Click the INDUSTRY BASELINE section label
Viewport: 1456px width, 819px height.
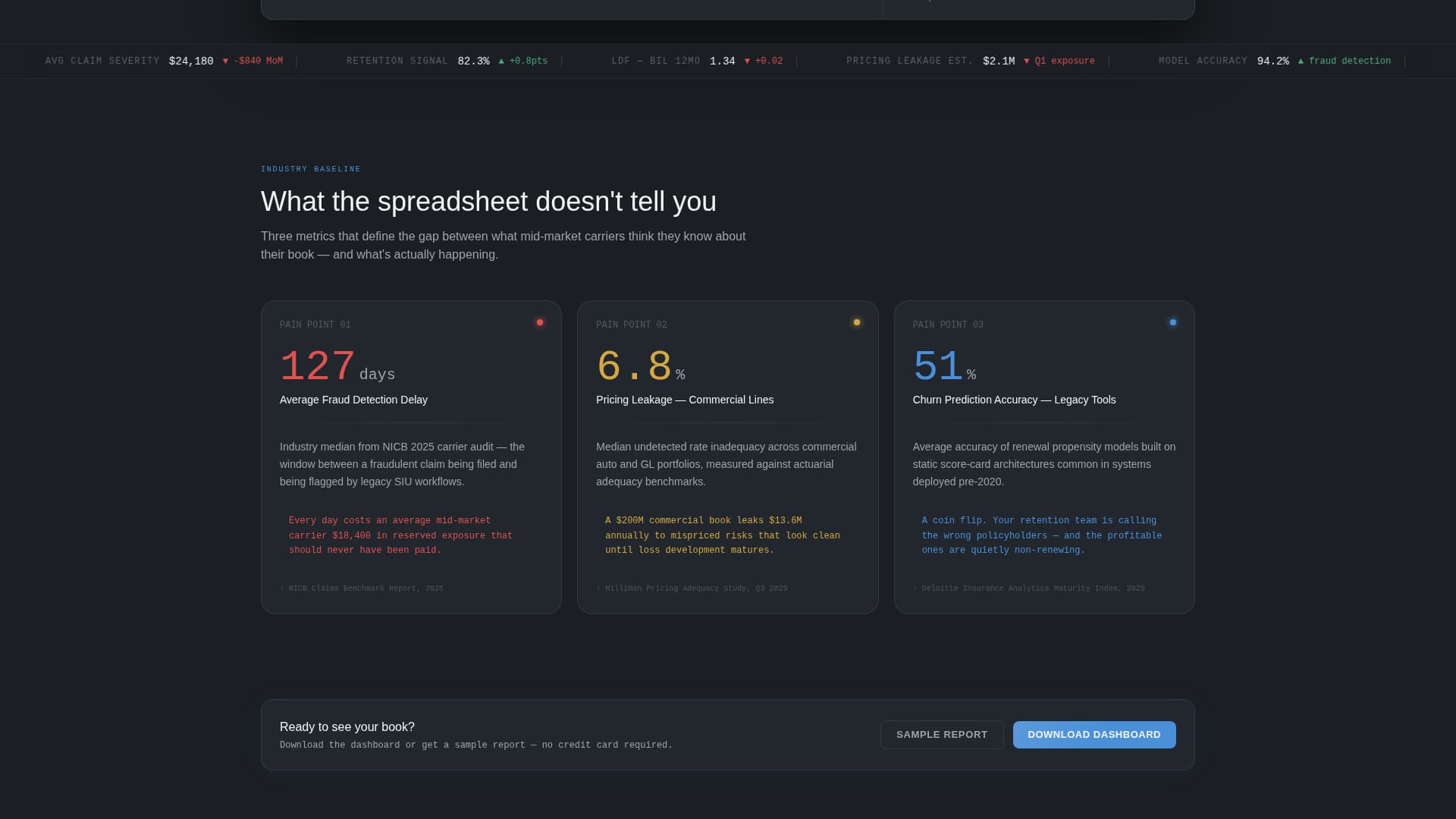[311, 168]
